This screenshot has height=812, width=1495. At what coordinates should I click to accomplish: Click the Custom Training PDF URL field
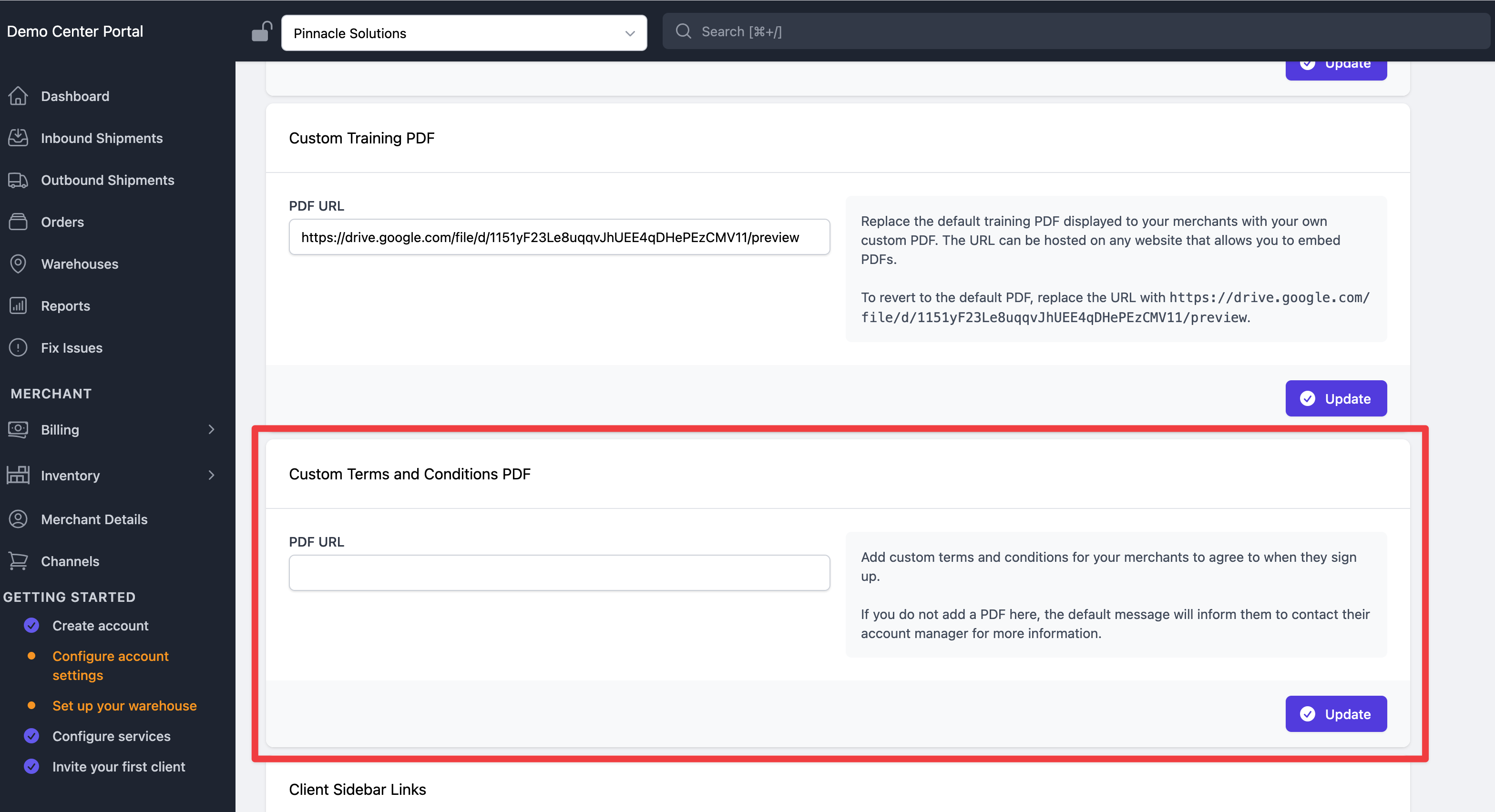(559, 237)
